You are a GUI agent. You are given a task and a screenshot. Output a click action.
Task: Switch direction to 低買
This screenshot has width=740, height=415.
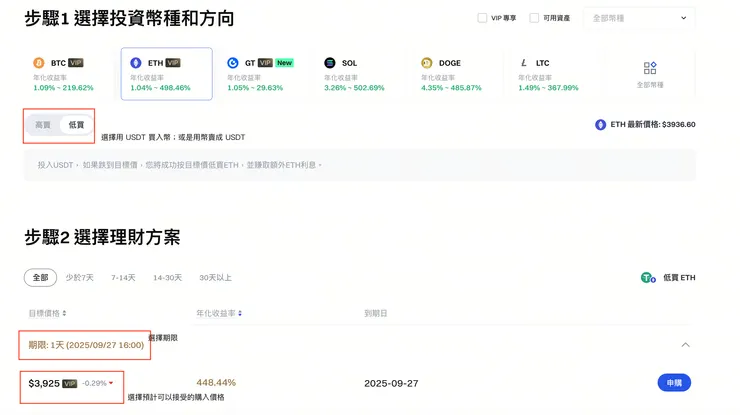coord(76,125)
